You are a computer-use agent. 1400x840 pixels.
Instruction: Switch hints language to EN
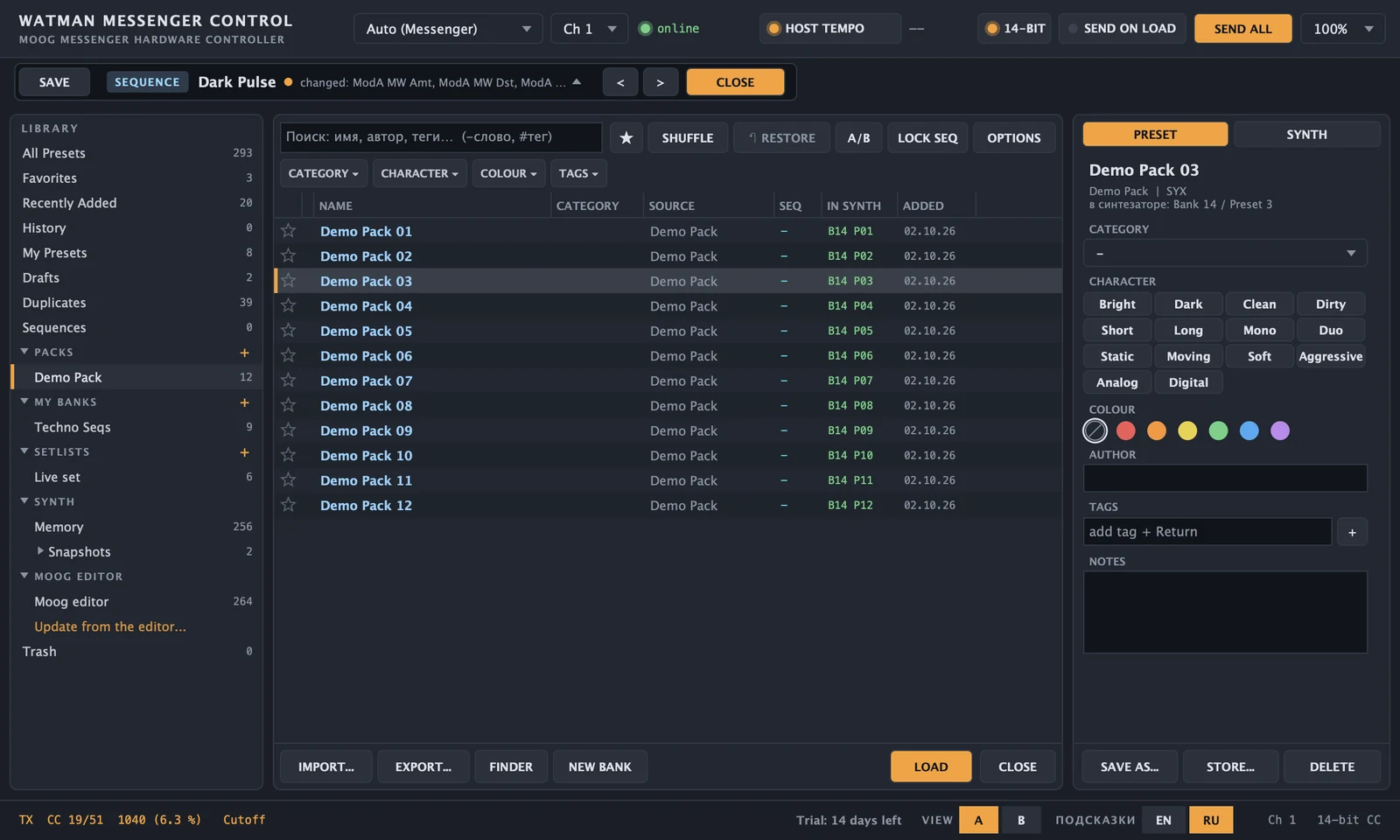(x=1163, y=820)
